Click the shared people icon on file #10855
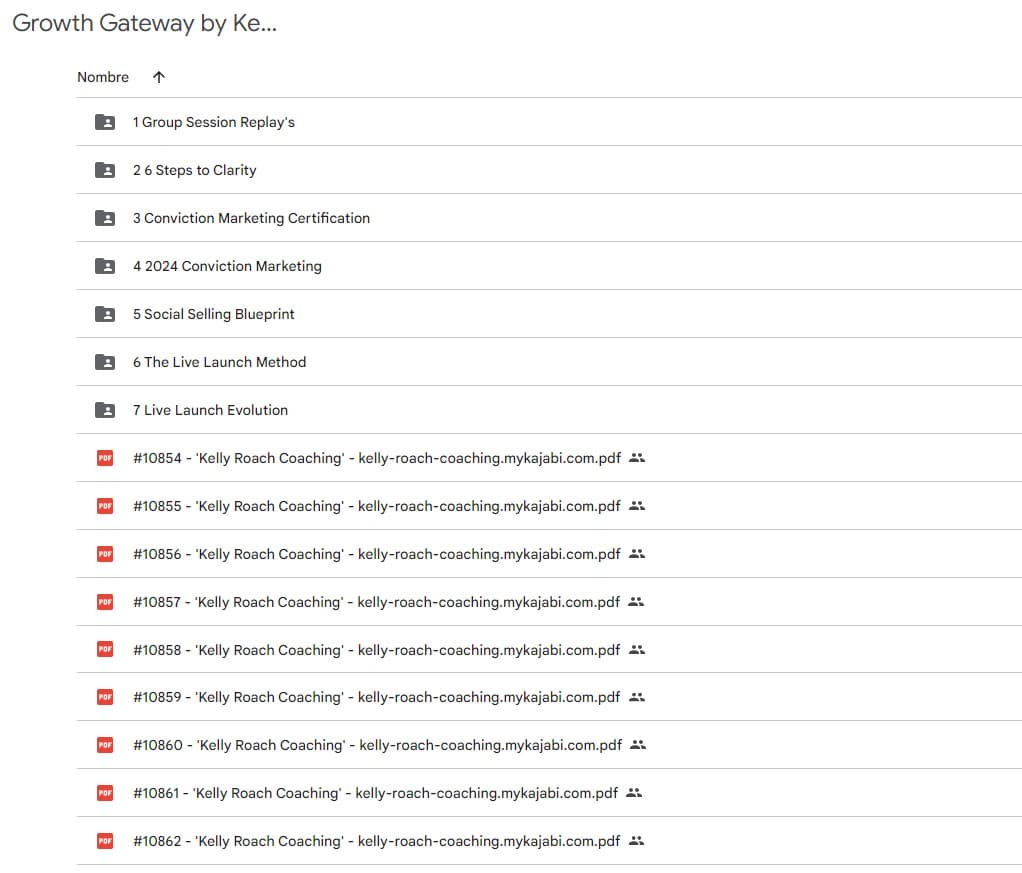 tap(637, 506)
